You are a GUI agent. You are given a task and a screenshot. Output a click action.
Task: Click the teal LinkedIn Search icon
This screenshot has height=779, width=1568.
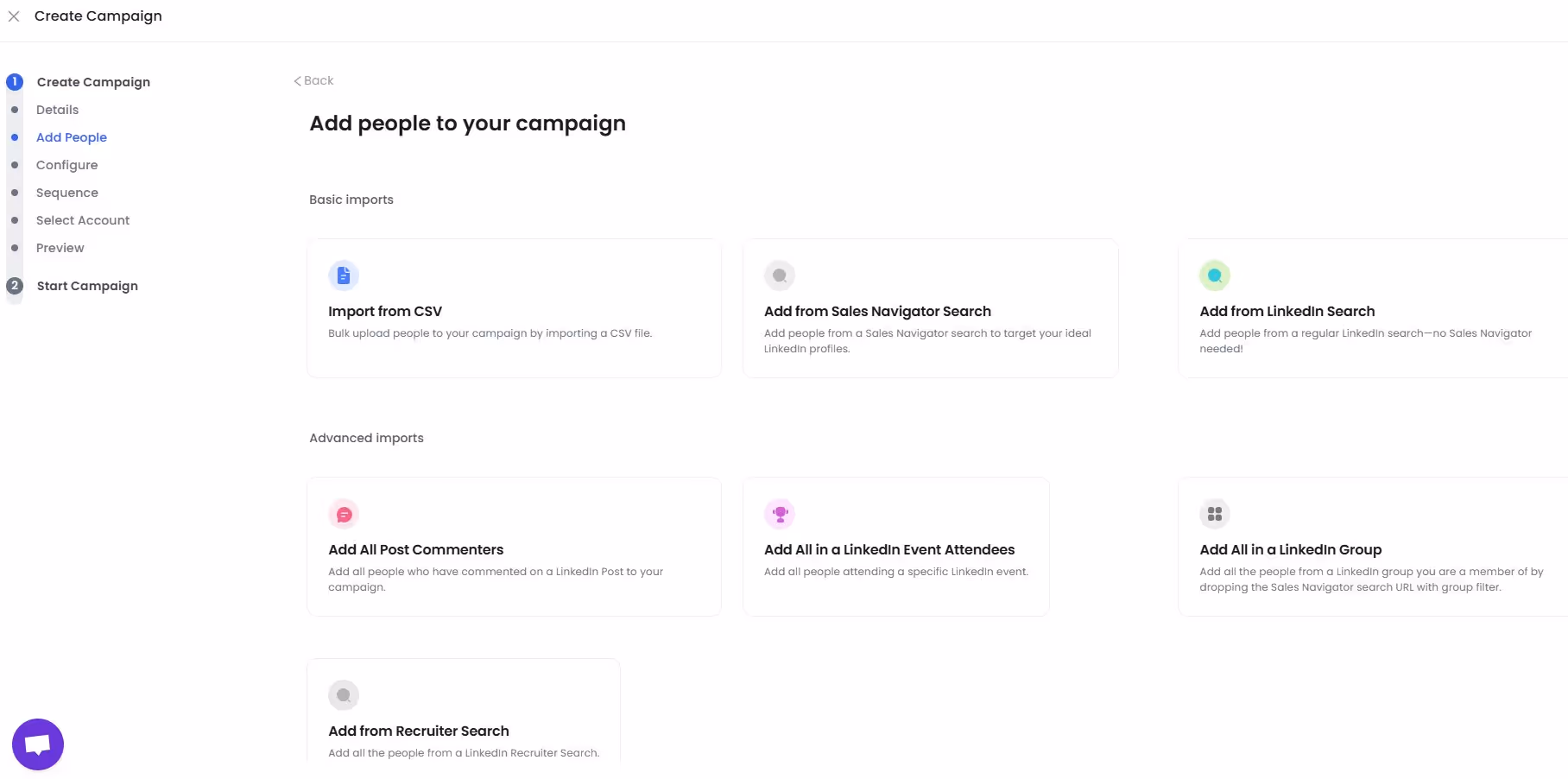coord(1215,275)
